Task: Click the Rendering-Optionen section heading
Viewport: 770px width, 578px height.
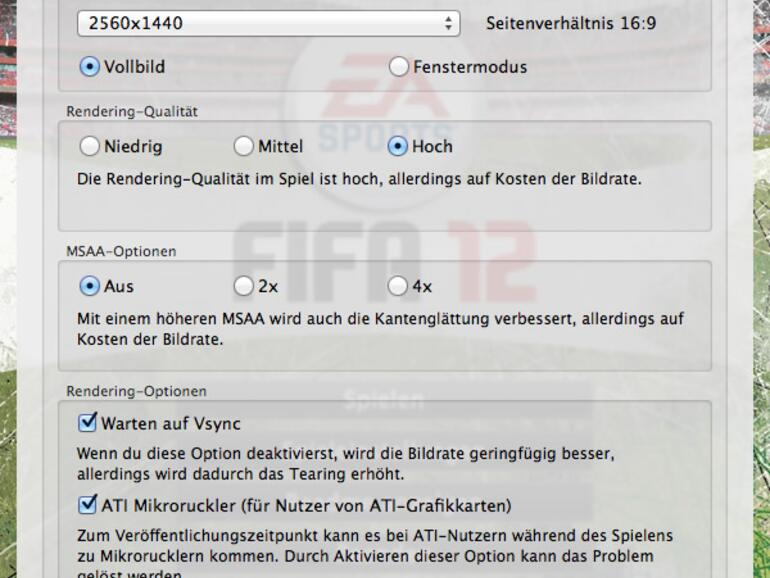Action: click(137, 391)
